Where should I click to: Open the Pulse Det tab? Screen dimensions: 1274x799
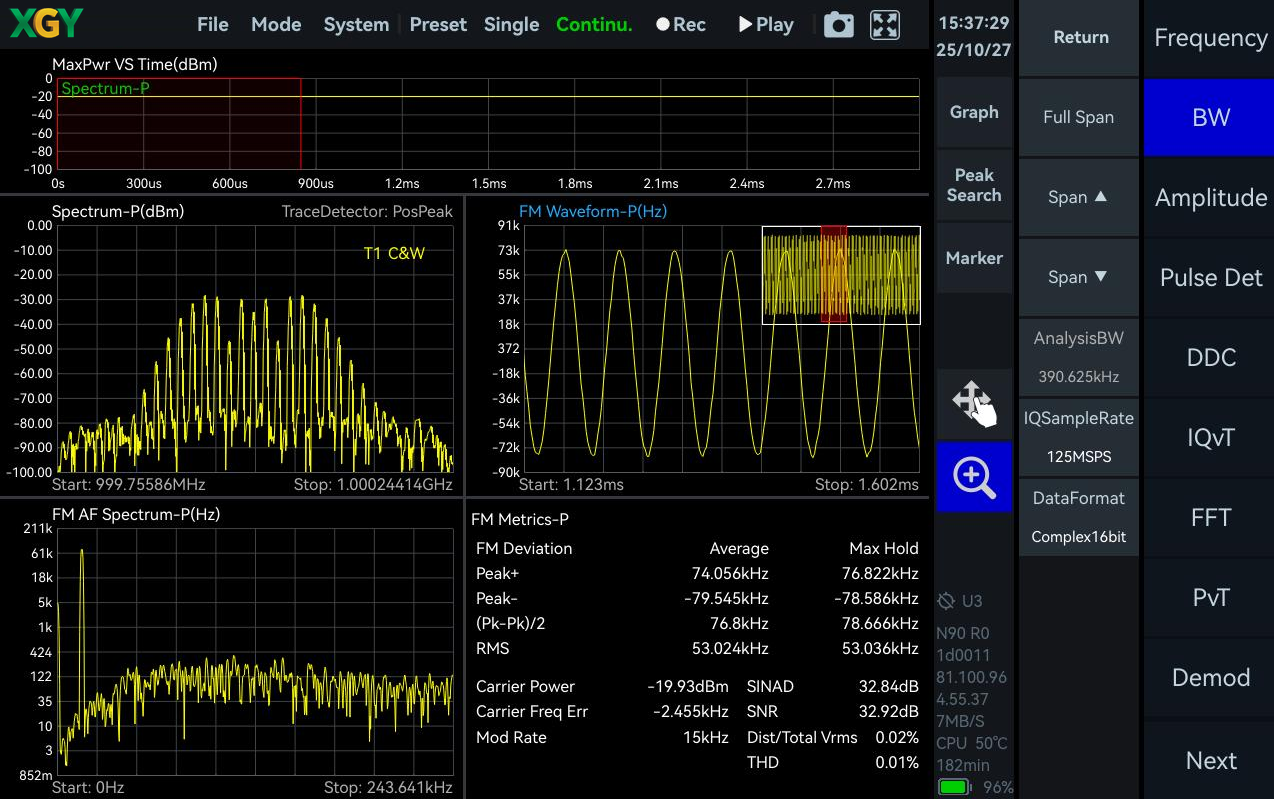pyautogui.click(x=1210, y=277)
